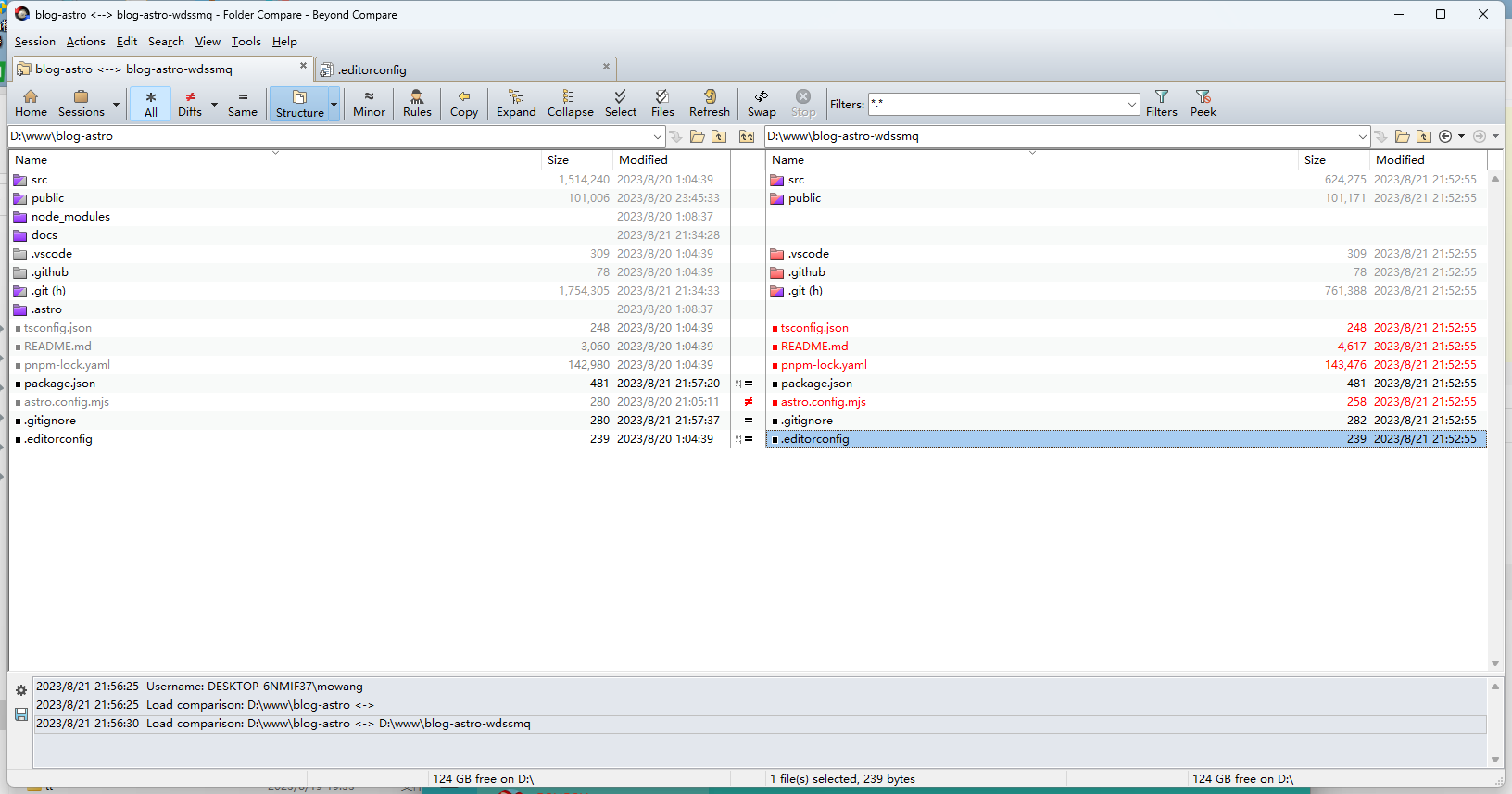Expand the Diffs dropdown arrow
Viewport: 1512px width, 794px height.
pyautogui.click(x=214, y=104)
